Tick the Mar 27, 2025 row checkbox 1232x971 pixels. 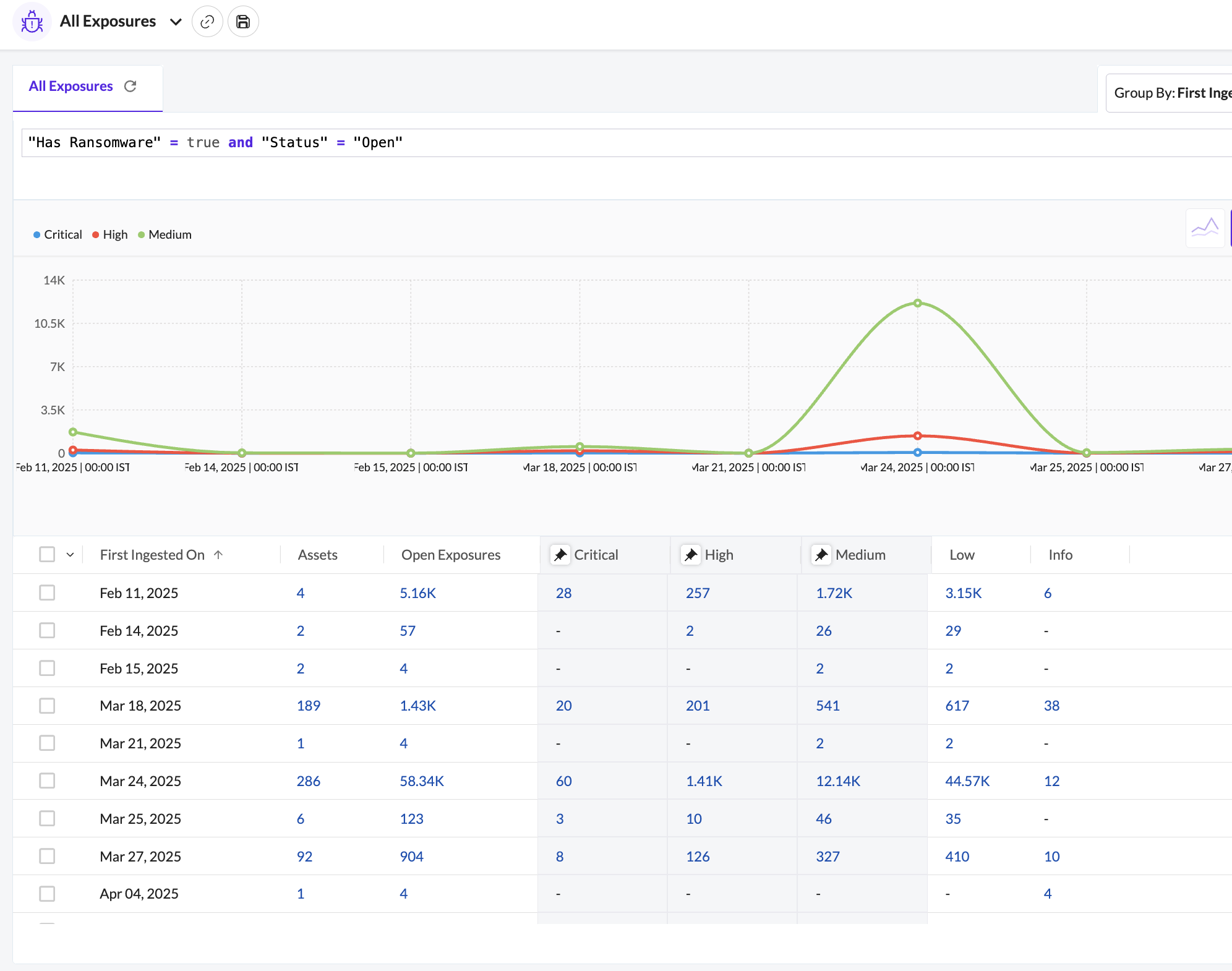point(47,856)
